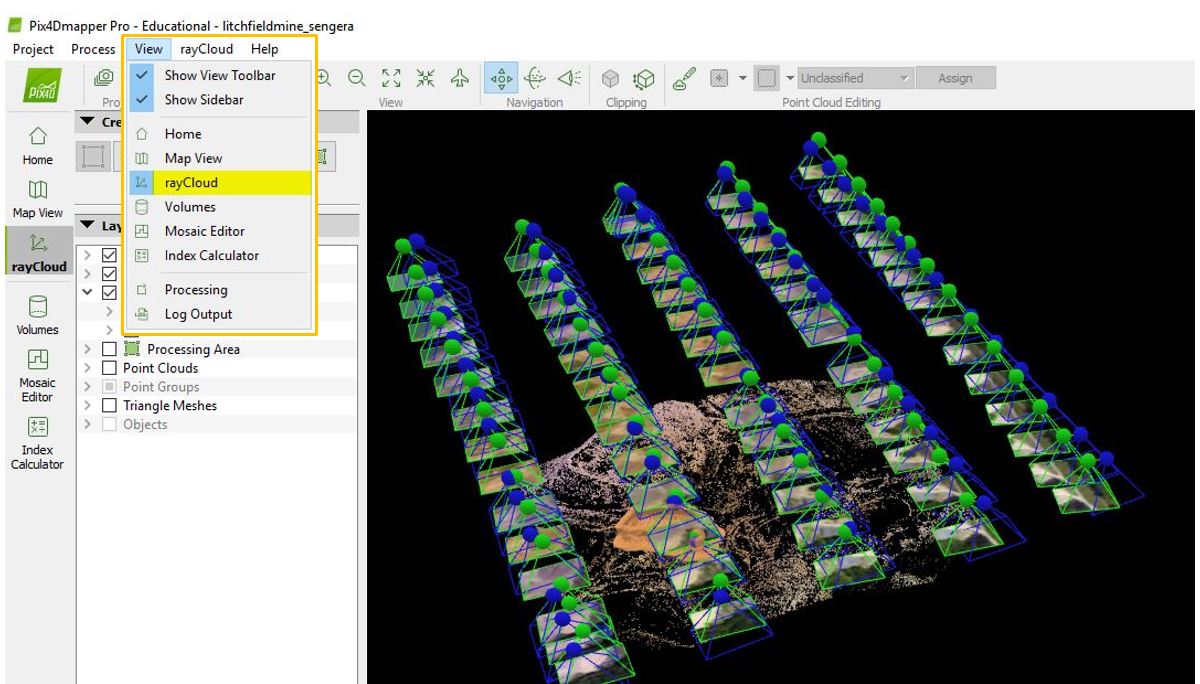Select the Volumes tool in the sidebar

(x=37, y=315)
